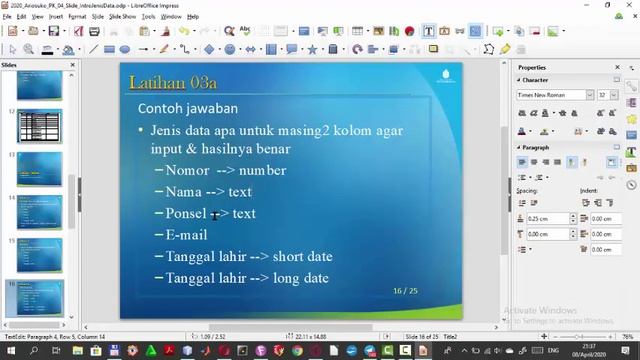This screenshot has height=360, width=640.
Task: Select slide 14 thumbnail
Action: (39, 212)
